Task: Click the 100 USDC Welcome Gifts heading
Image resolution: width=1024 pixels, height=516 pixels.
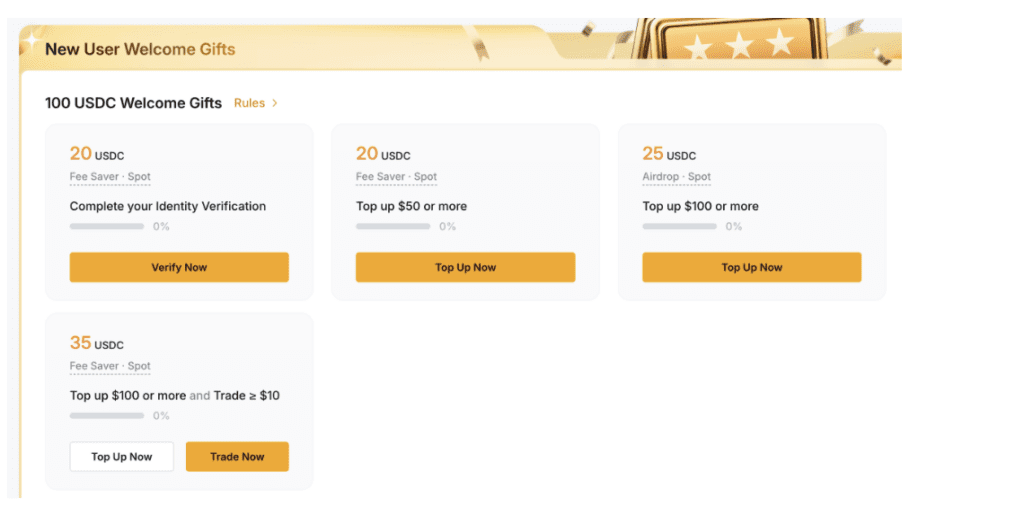Action: (x=133, y=103)
